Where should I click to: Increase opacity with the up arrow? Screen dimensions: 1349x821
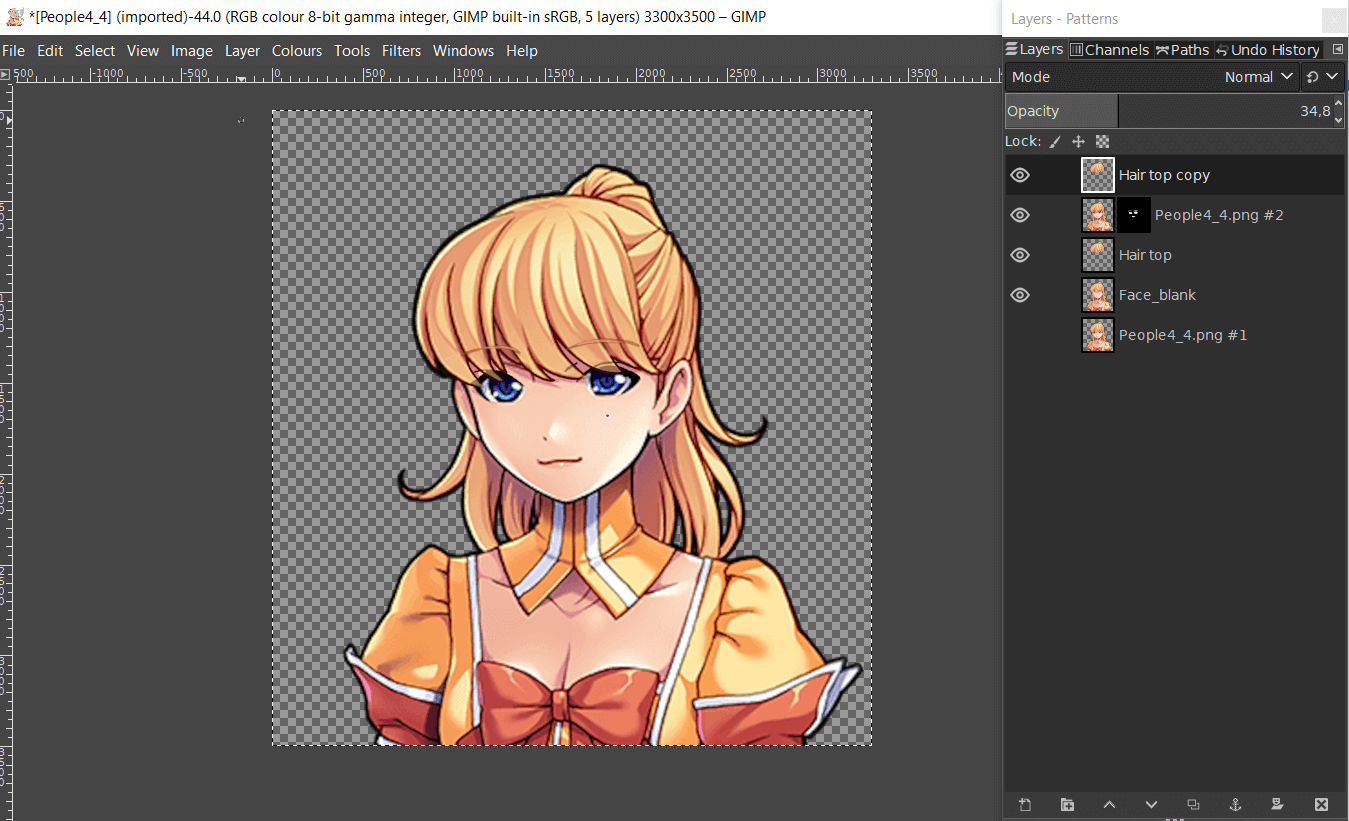pyautogui.click(x=1339, y=105)
